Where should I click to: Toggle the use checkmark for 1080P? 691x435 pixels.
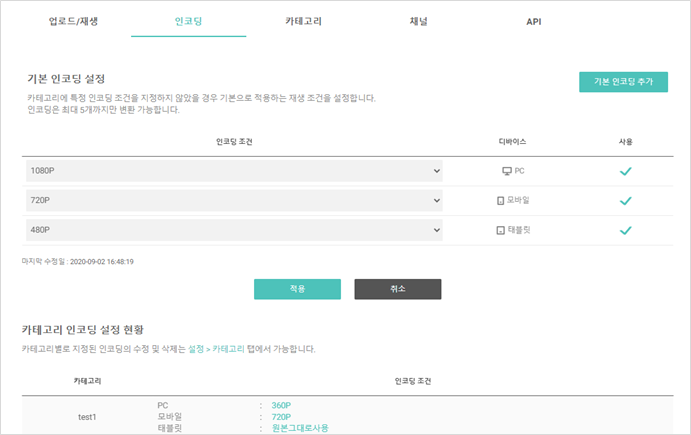pos(625,171)
